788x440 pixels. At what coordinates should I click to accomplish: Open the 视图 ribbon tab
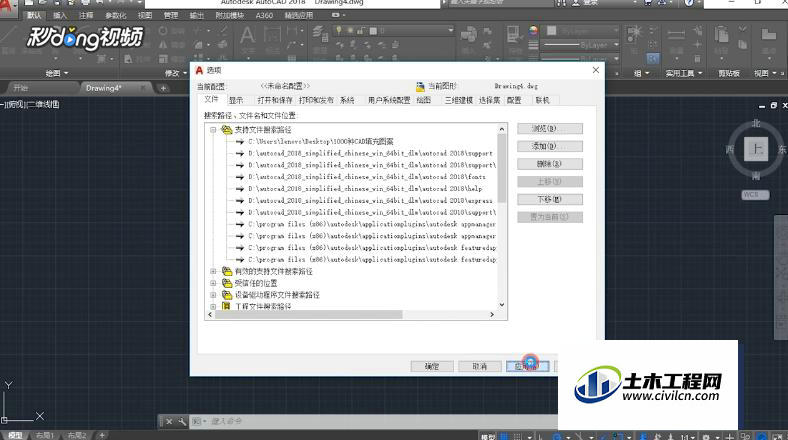[x=145, y=16]
